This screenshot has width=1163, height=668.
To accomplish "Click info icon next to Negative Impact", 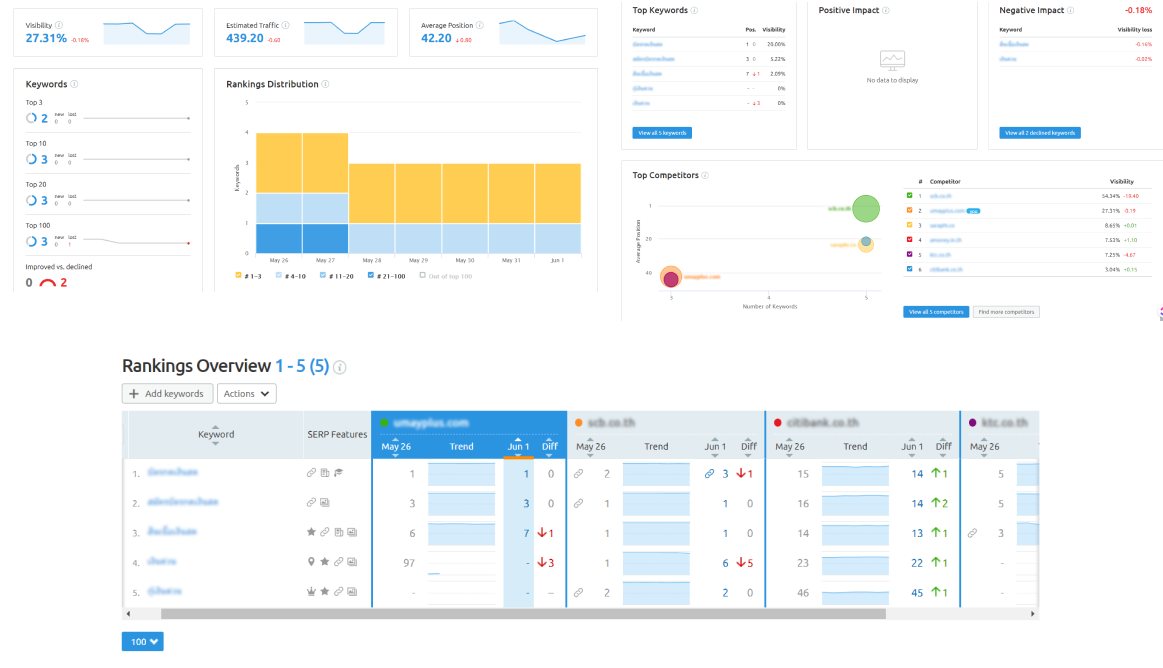I will click(x=1070, y=10).
